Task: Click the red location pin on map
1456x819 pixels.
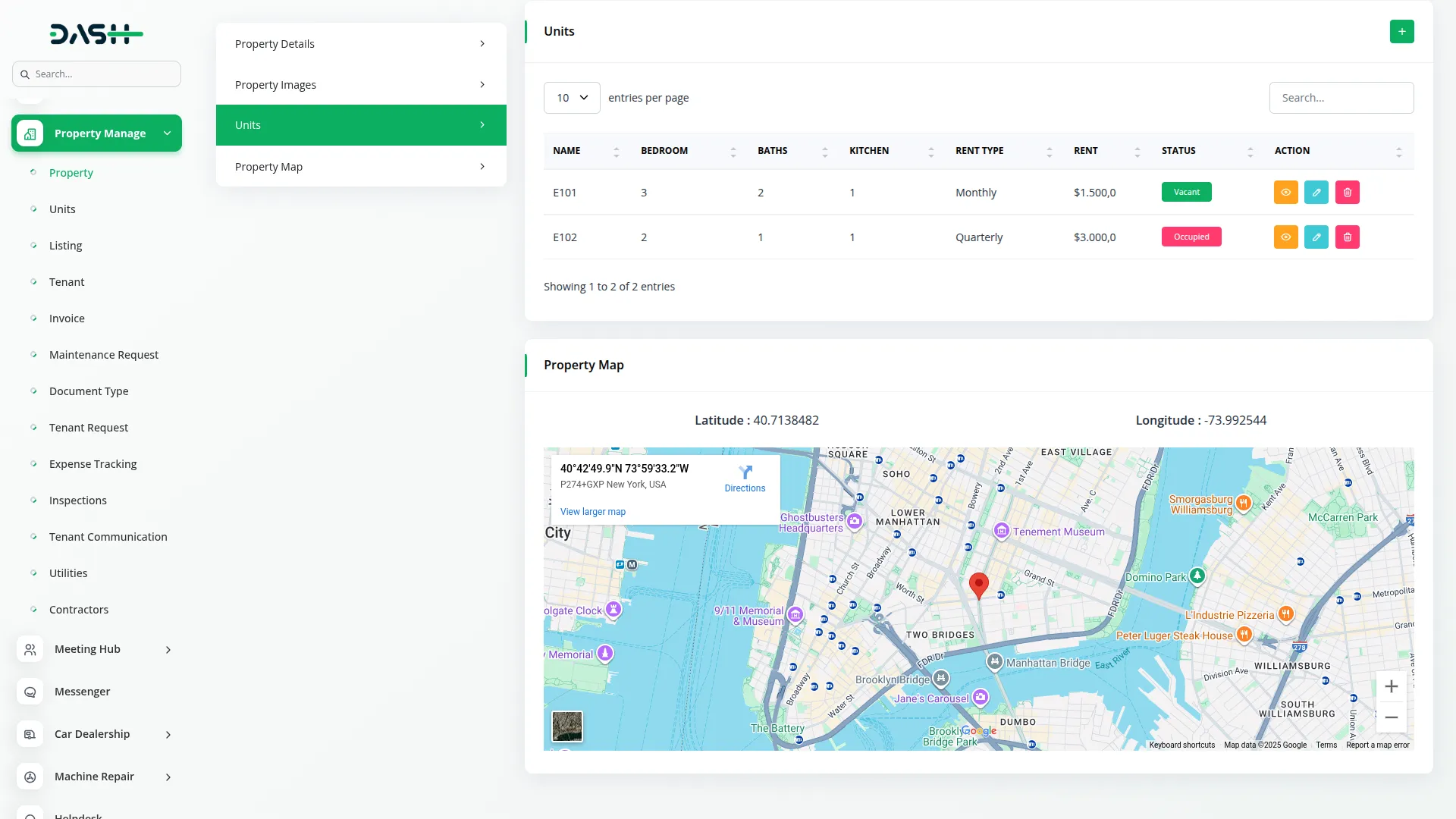Action: [979, 585]
